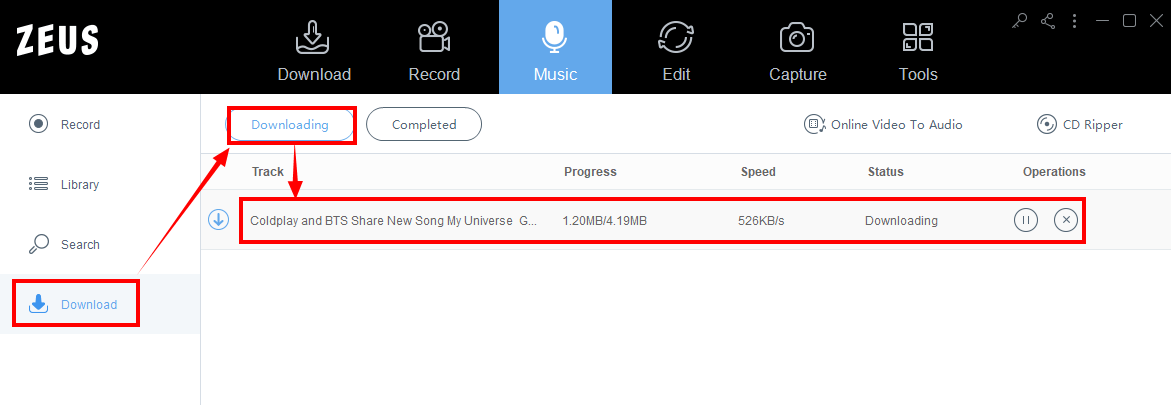The width and height of the screenshot is (1171, 405).
Task: Open Online Video To Audio
Action: [x=883, y=125]
